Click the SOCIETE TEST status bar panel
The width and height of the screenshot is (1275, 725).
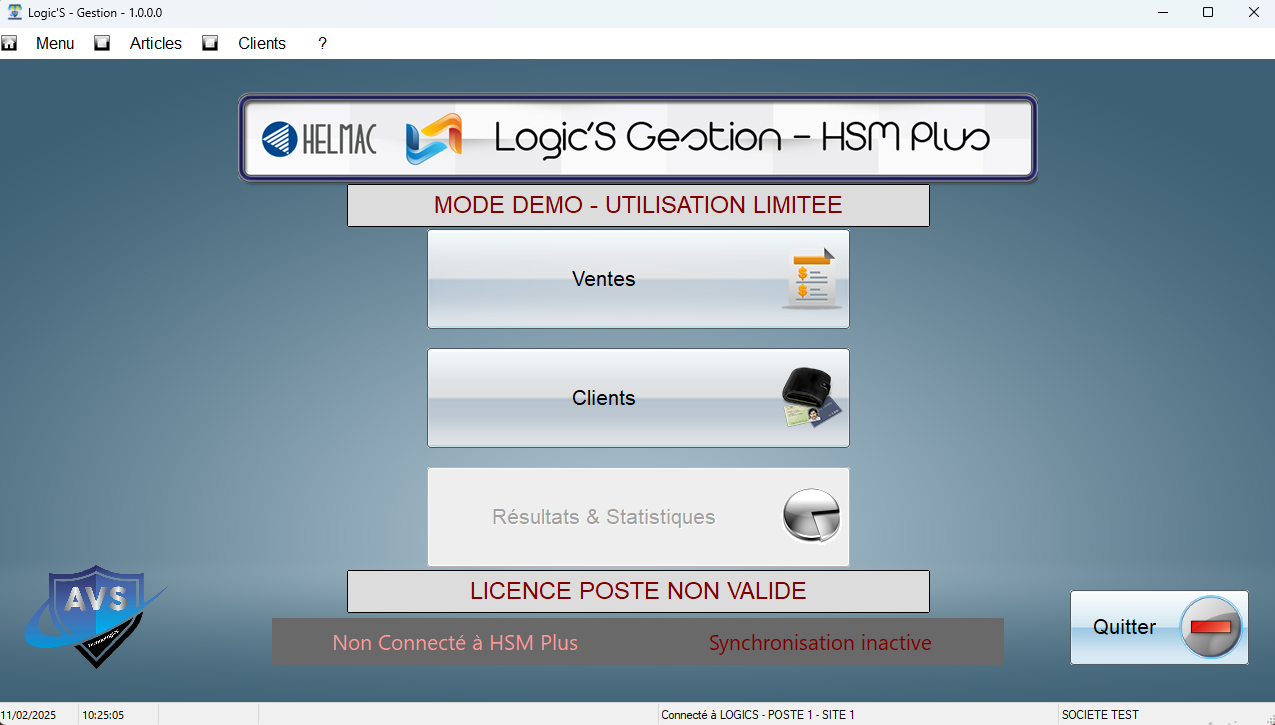1100,715
